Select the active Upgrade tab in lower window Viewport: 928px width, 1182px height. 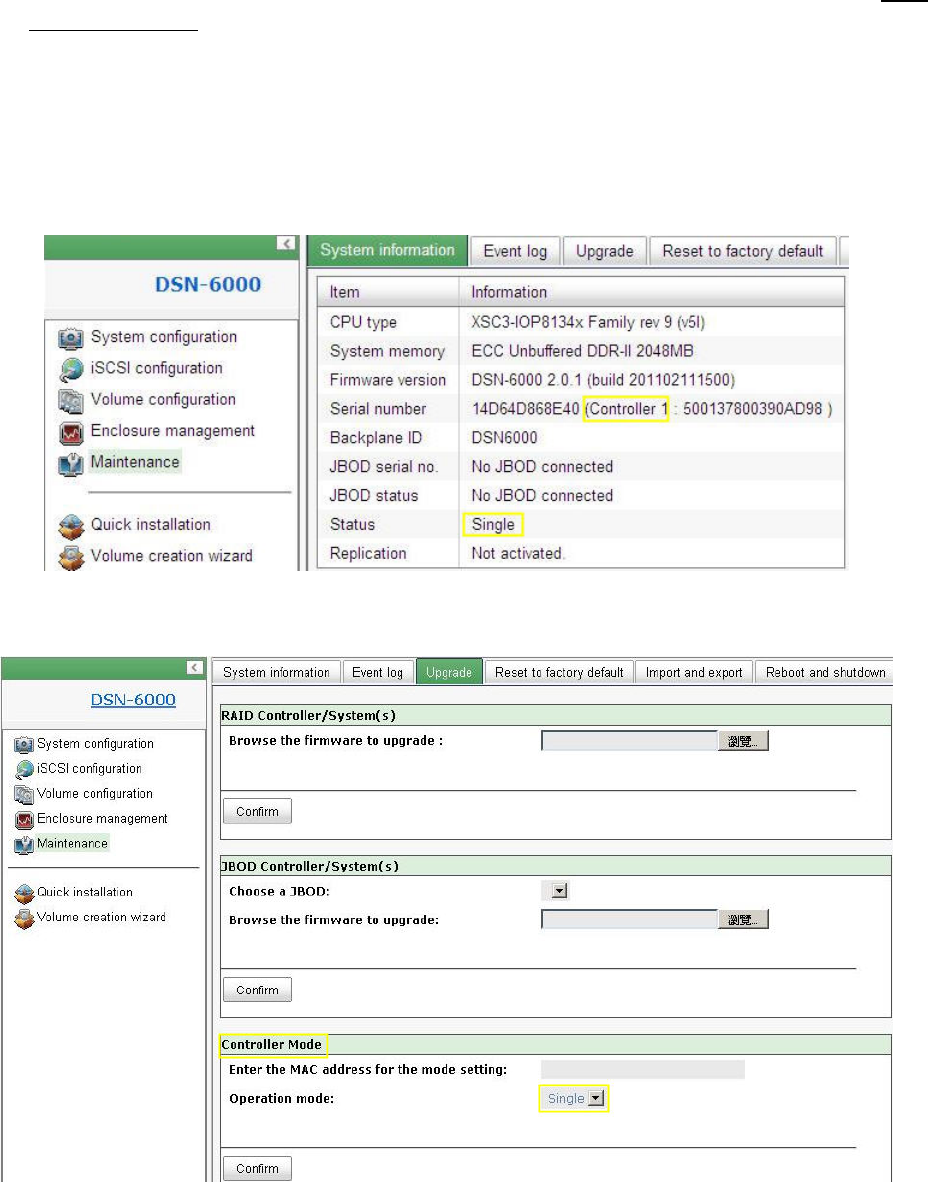[x=449, y=672]
